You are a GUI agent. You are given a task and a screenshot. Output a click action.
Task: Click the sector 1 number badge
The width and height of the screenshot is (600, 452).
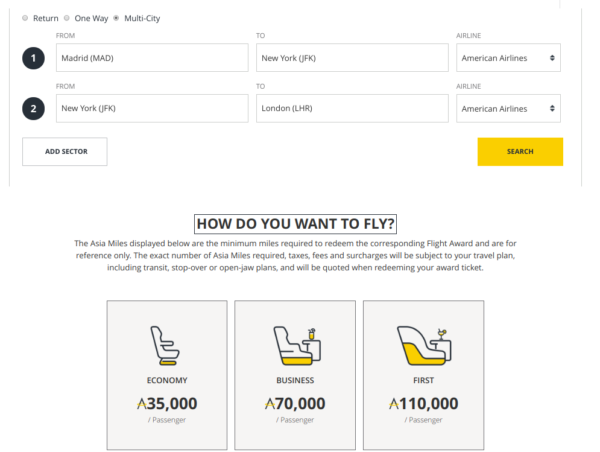(x=33, y=58)
